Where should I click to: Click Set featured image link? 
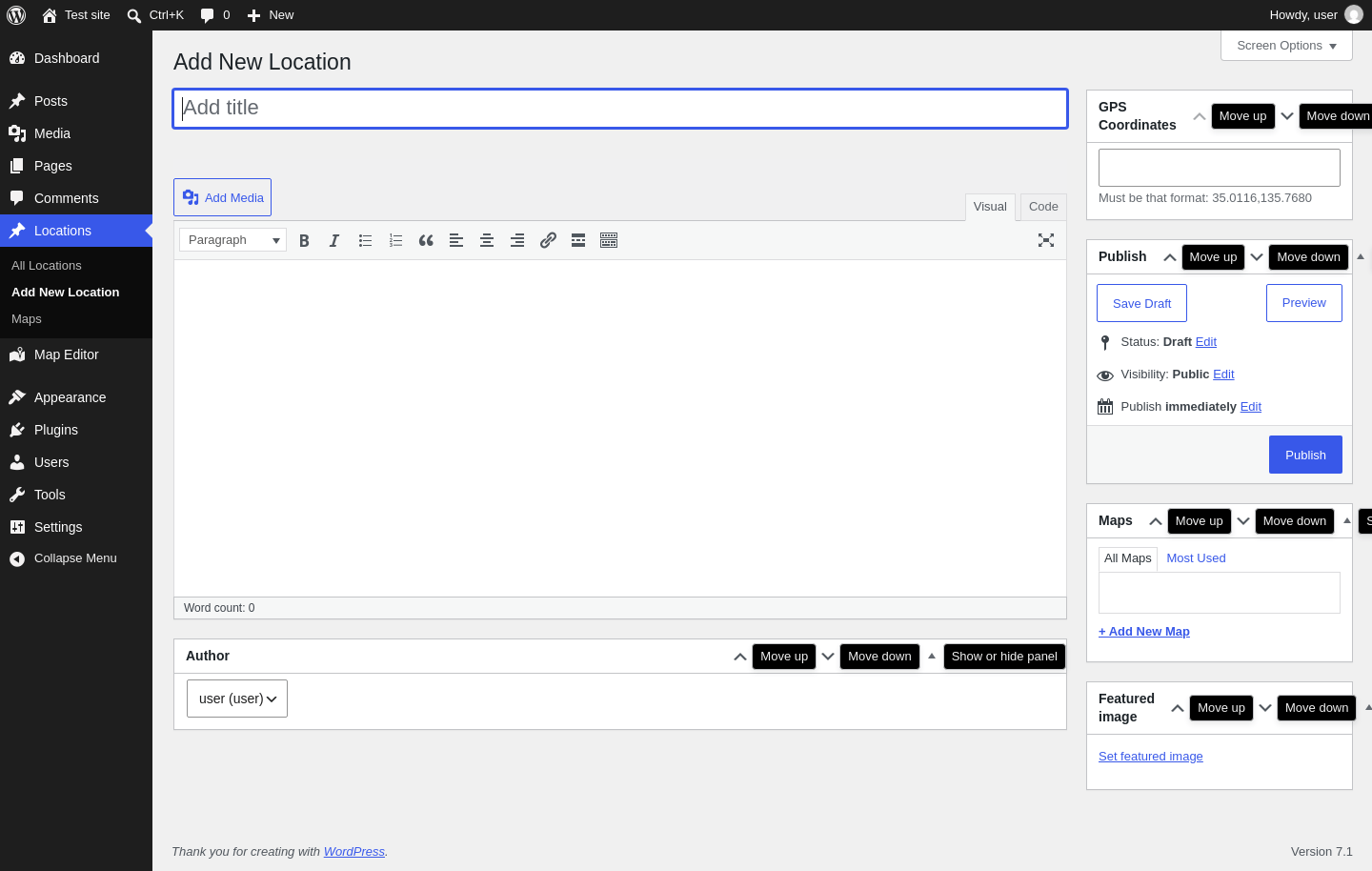pyautogui.click(x=1151, y=757)
